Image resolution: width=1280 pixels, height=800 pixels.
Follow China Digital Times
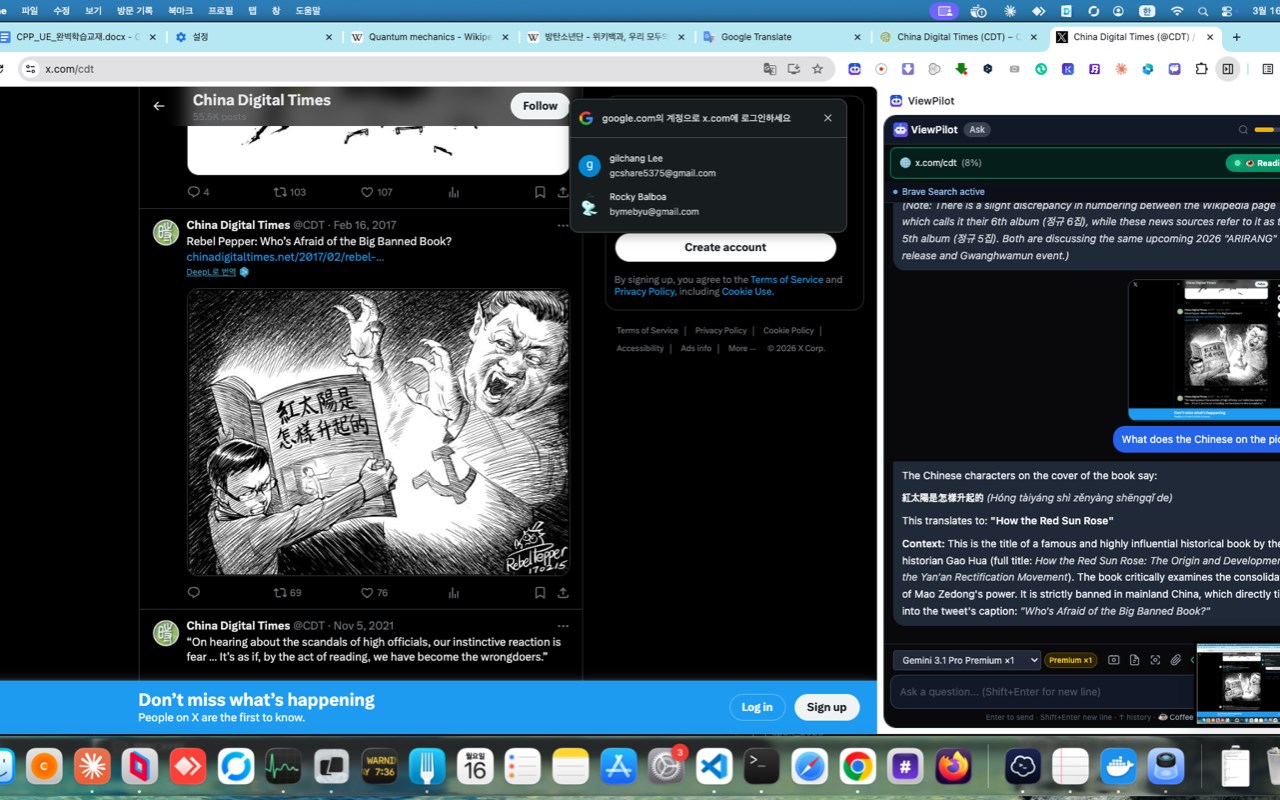click(540, 106)
